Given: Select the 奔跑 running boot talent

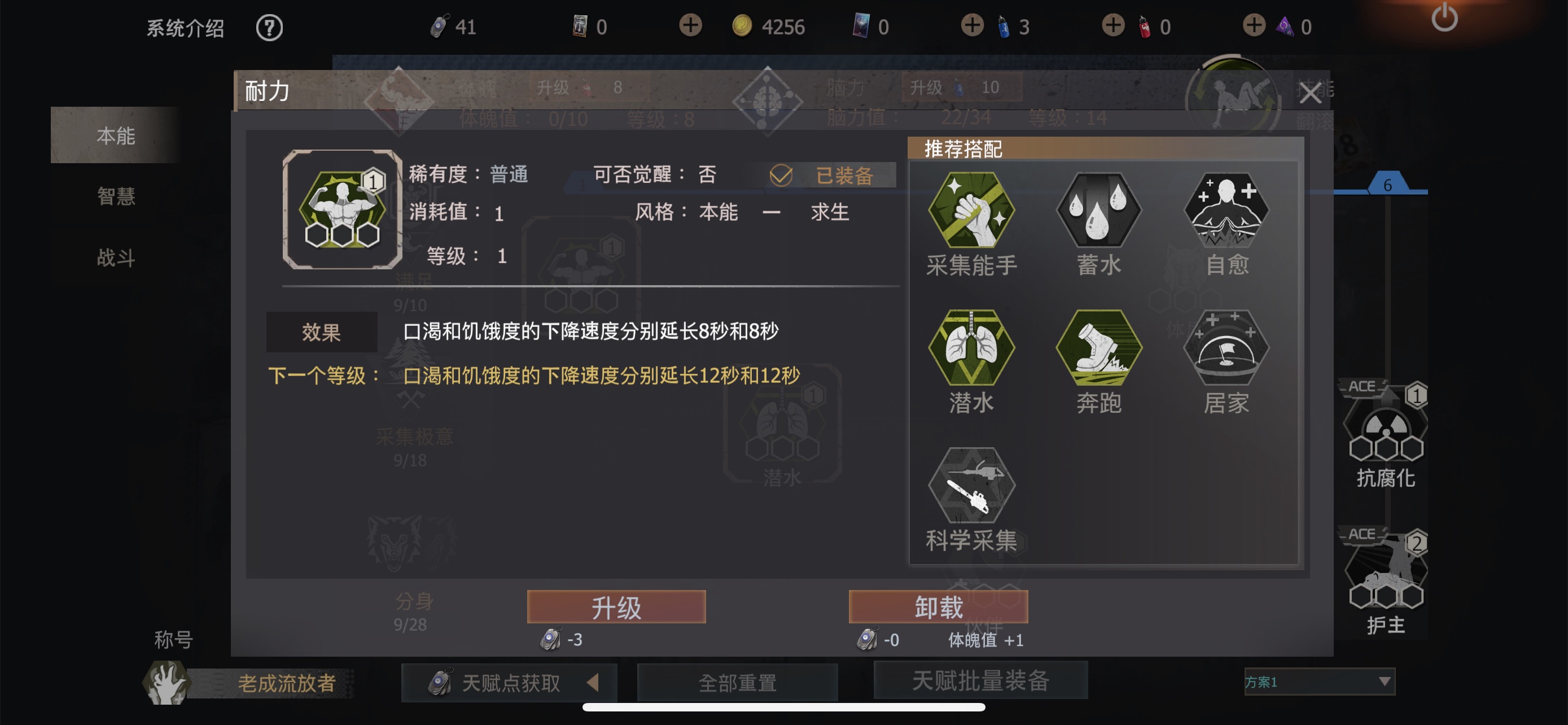Looking at the screenshot, I should pyautogui.click(x=1099, y=347).
